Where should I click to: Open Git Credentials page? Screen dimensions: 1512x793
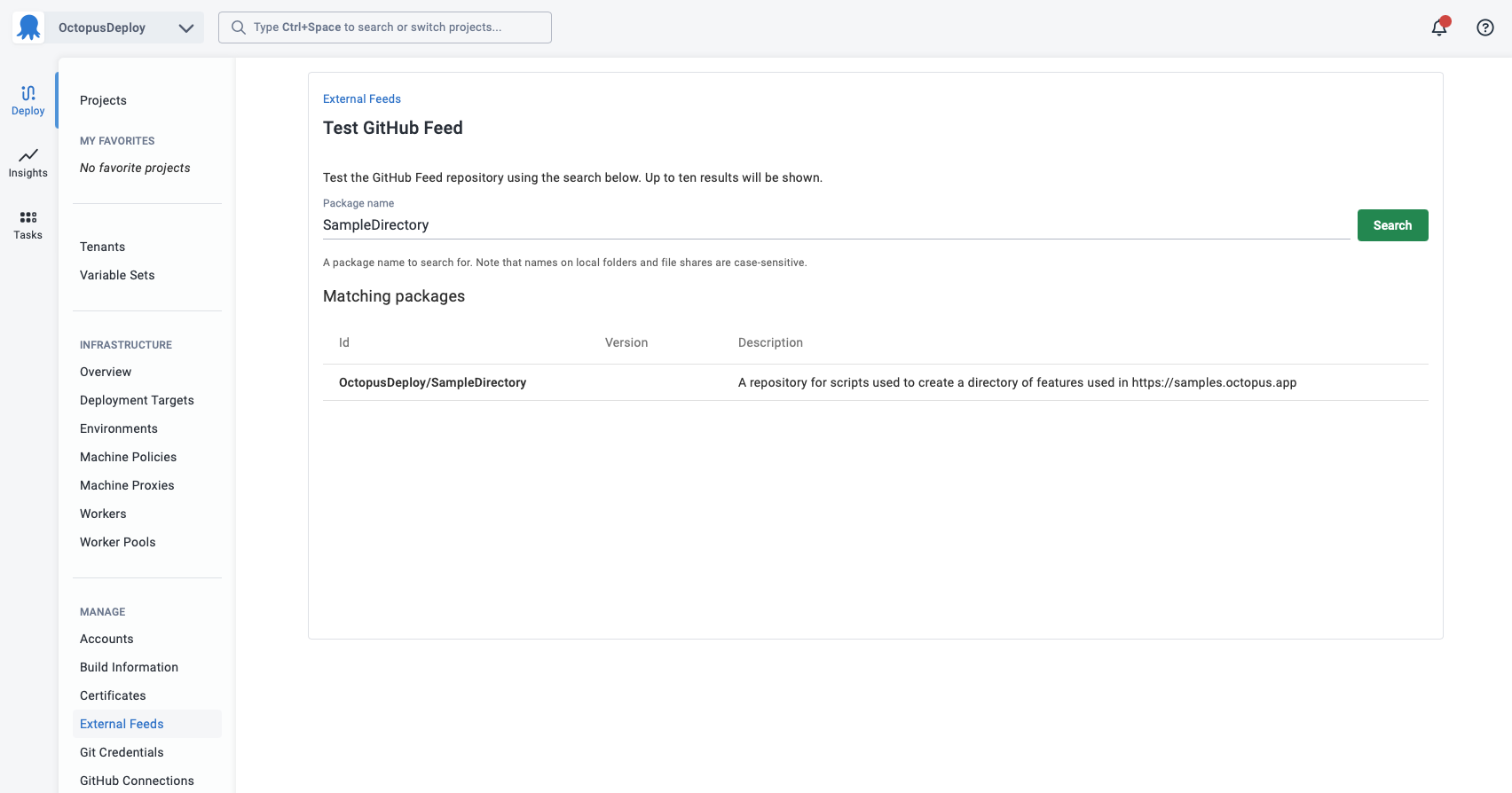tap(122, 752)
